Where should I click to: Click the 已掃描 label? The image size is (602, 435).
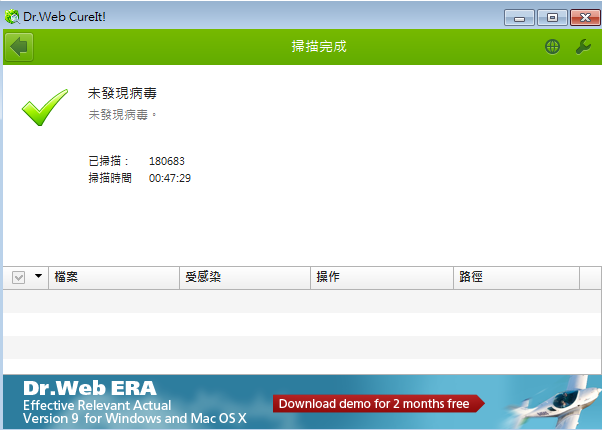108,161
